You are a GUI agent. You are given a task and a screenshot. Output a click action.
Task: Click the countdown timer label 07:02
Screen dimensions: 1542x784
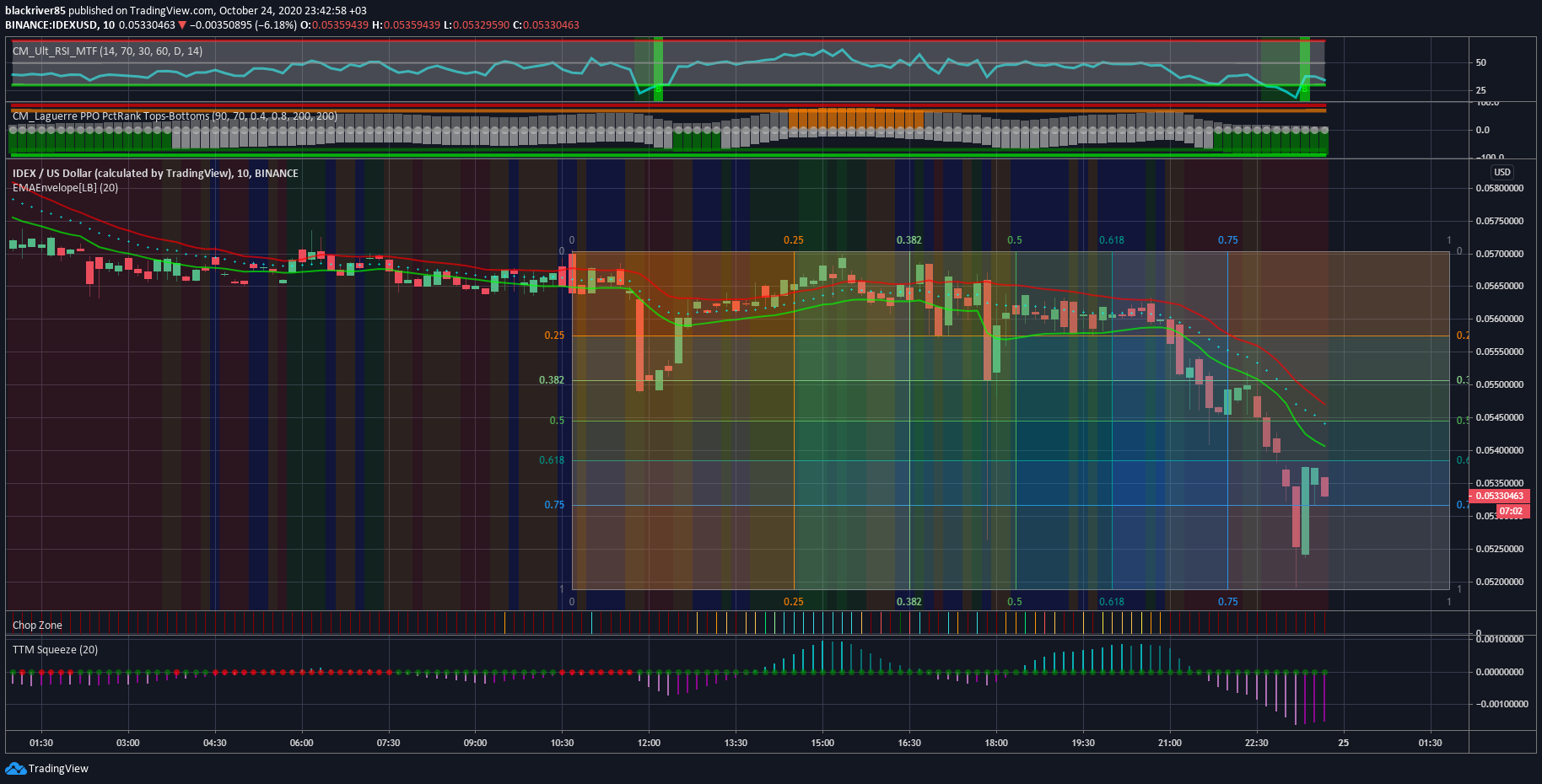point(1511,511)
